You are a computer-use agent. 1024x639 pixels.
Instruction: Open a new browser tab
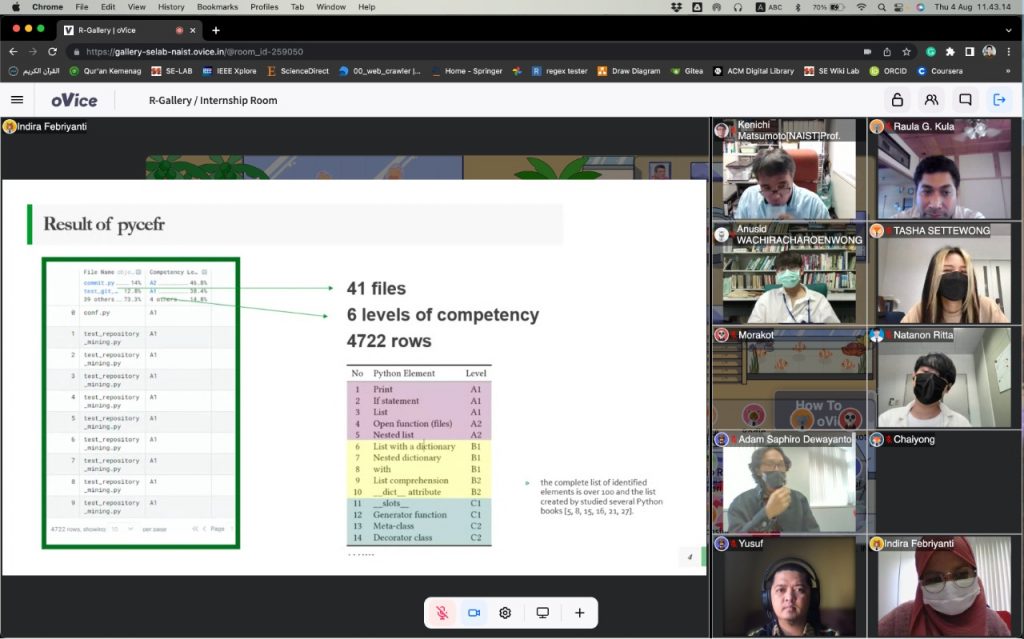point(215,30)
